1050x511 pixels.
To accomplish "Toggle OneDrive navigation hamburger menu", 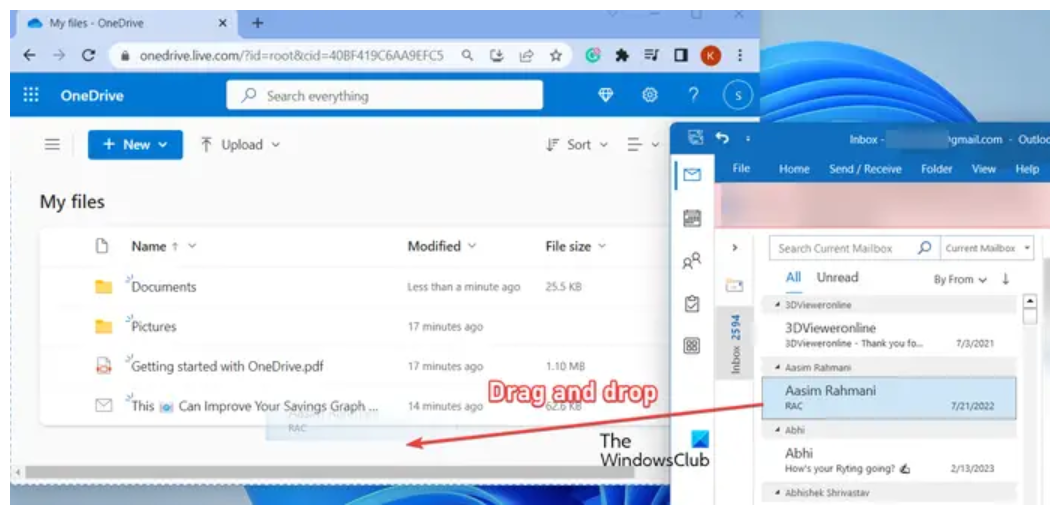I will (52, 145).
